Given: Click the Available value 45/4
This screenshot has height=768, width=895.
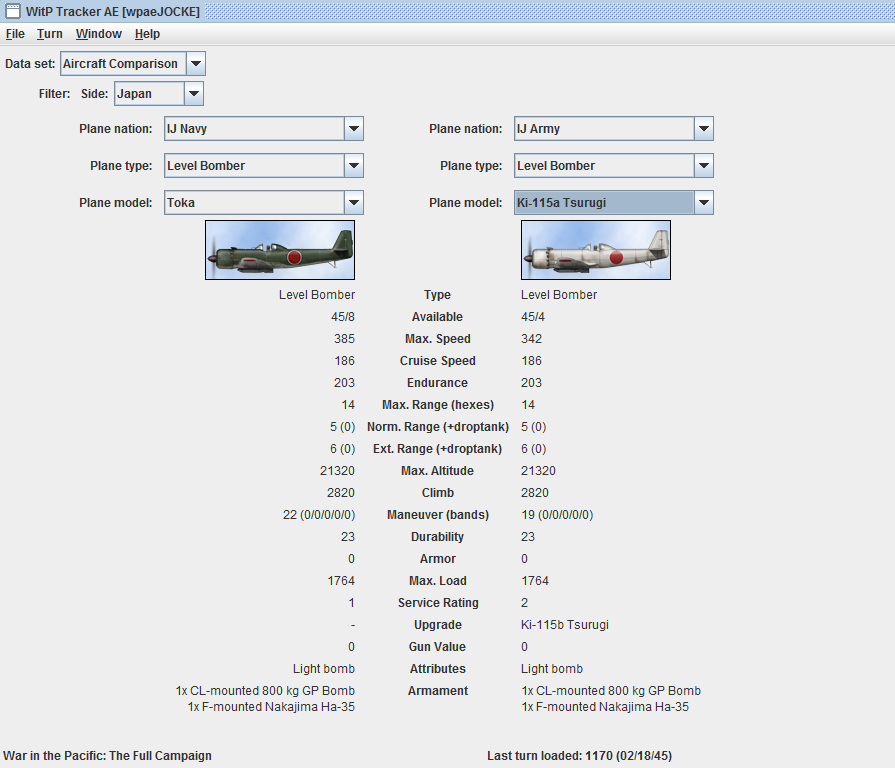Looking at the screenshot, I should [x=533, y=317].
